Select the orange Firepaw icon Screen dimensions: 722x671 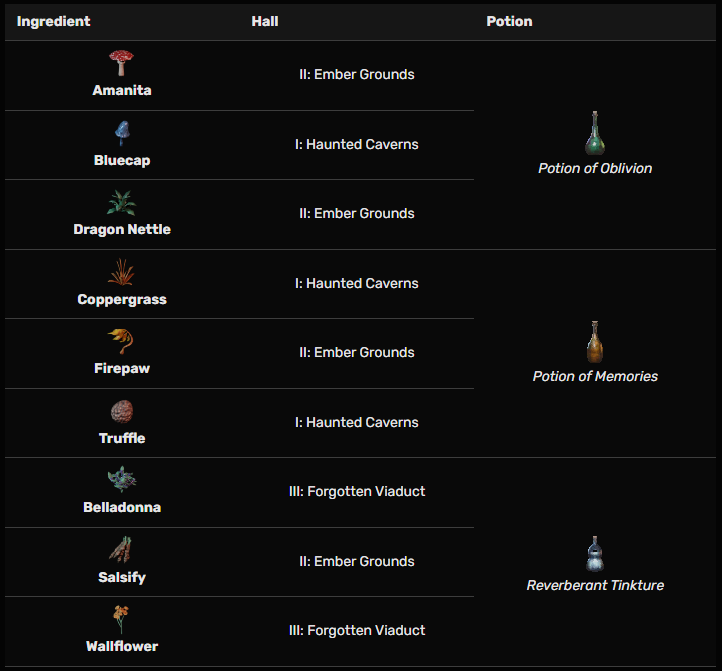(x=121, y=342)
